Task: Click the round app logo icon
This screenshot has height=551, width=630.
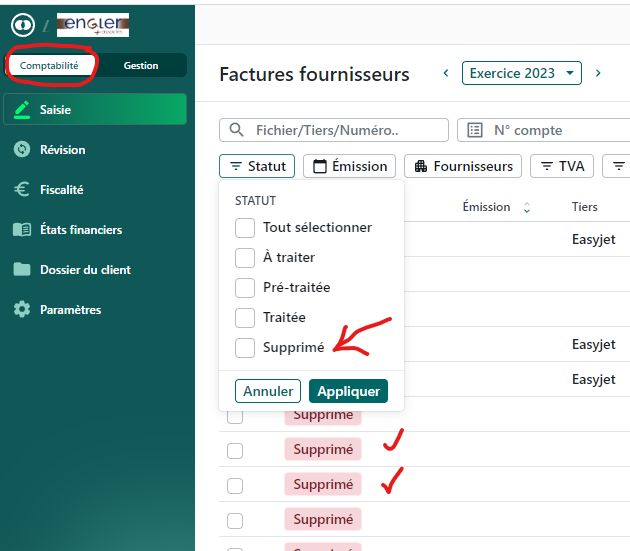Action: pos(21,25)
